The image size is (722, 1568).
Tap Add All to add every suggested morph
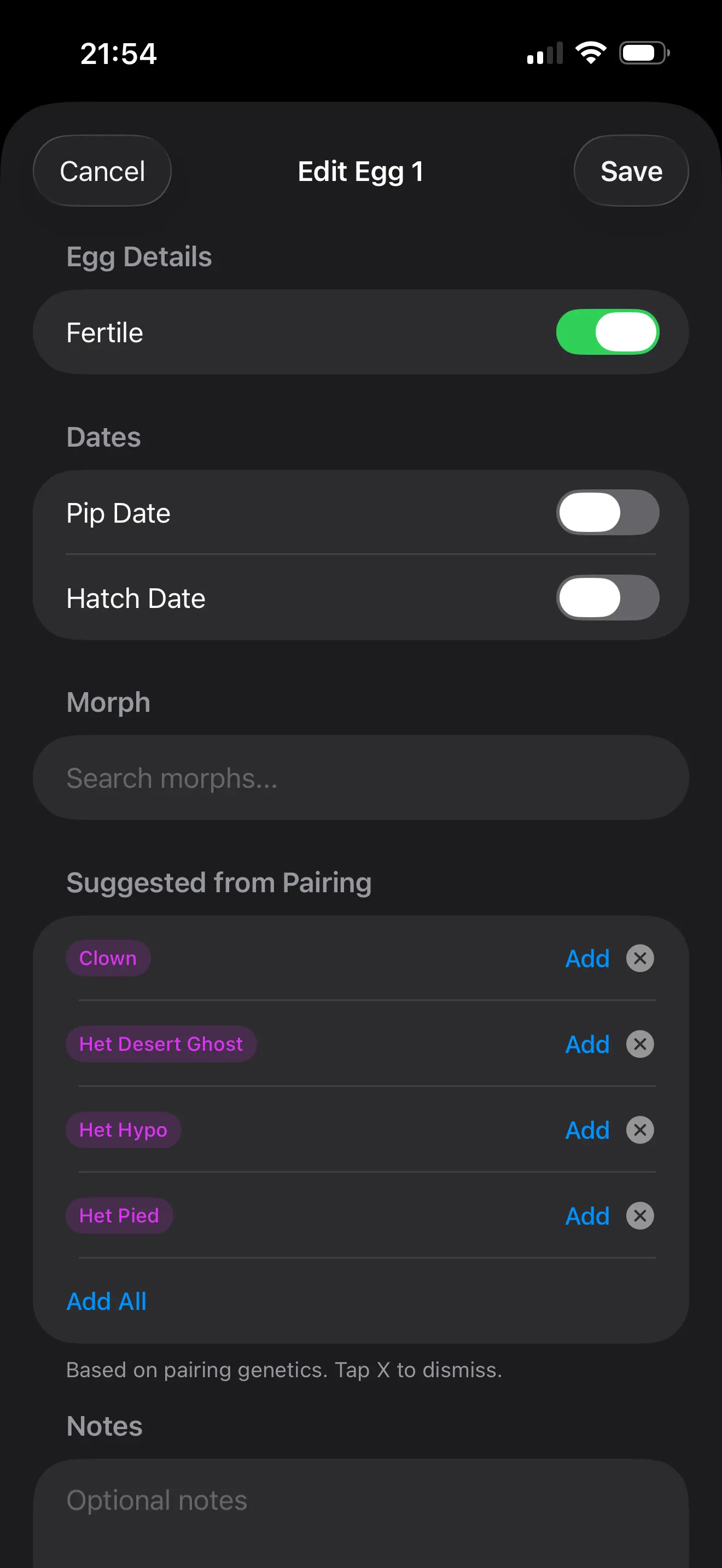coord(106,1300)
